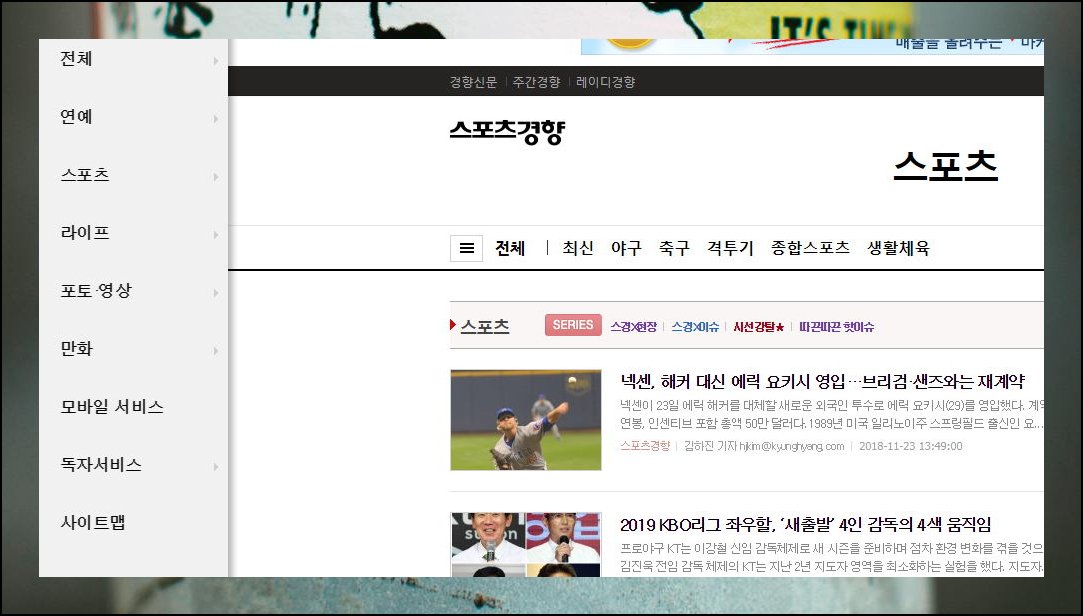Image resolution: width=1083 pixels, height=616 pixels.
Task: Click the 2018-11-23 13:49:00 timestamp
Action: [910, 446]
